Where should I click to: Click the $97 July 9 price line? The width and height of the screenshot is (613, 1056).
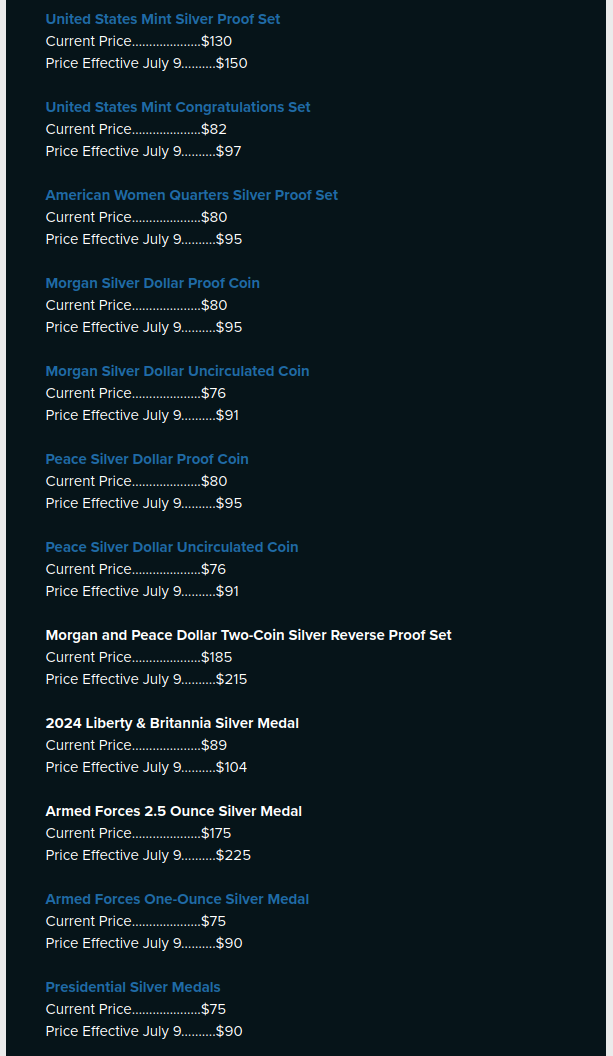coord(143,151)
